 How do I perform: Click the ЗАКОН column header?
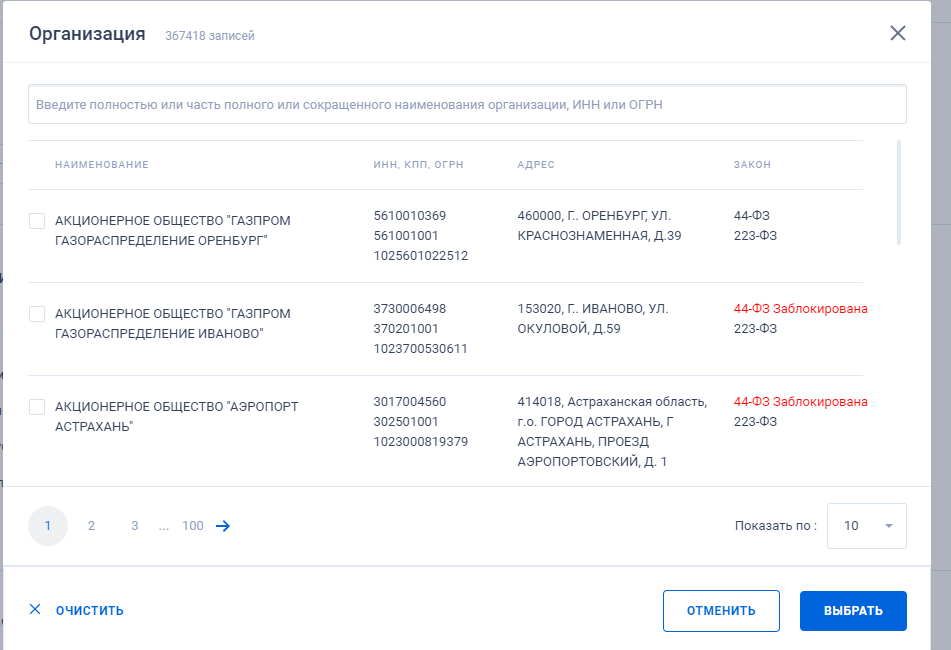click(x=752, y=165)
